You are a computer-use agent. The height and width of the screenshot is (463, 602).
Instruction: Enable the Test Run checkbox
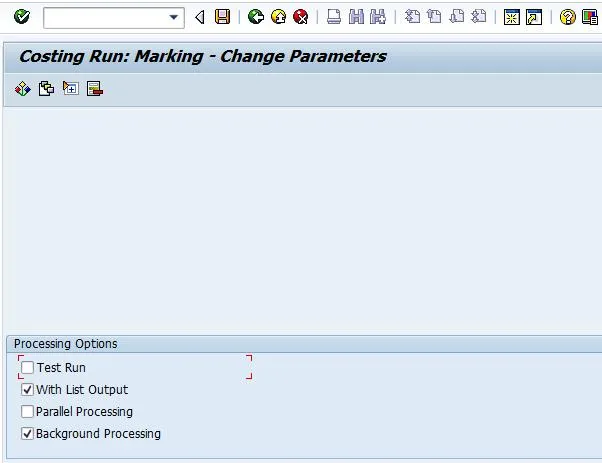click(x=27, y=367)
